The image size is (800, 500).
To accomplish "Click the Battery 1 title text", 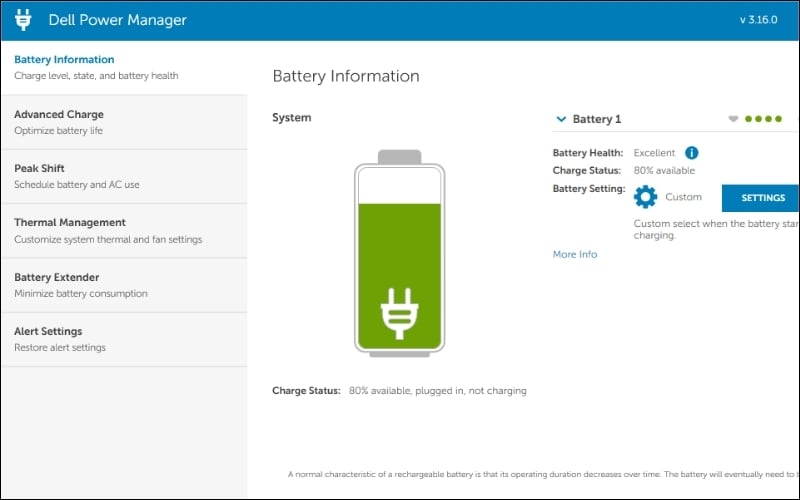I will point(597,119).
